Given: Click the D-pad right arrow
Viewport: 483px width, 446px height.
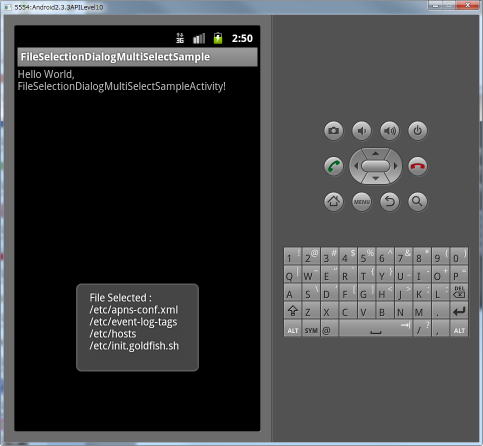Looking at the screenshot, I should tap(395, 166).
